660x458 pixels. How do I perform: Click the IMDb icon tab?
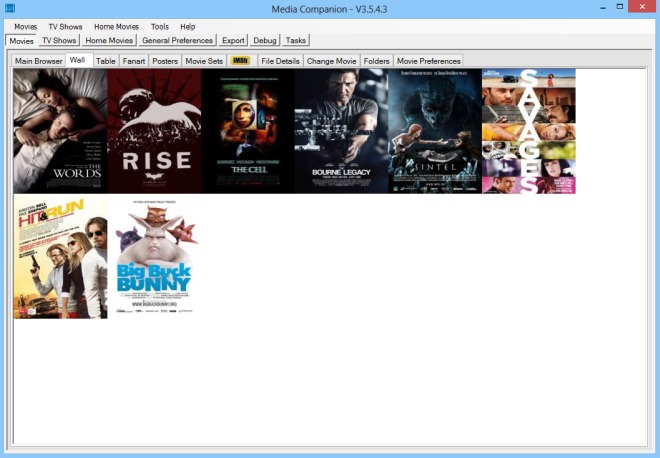click(x=240, y=61)
